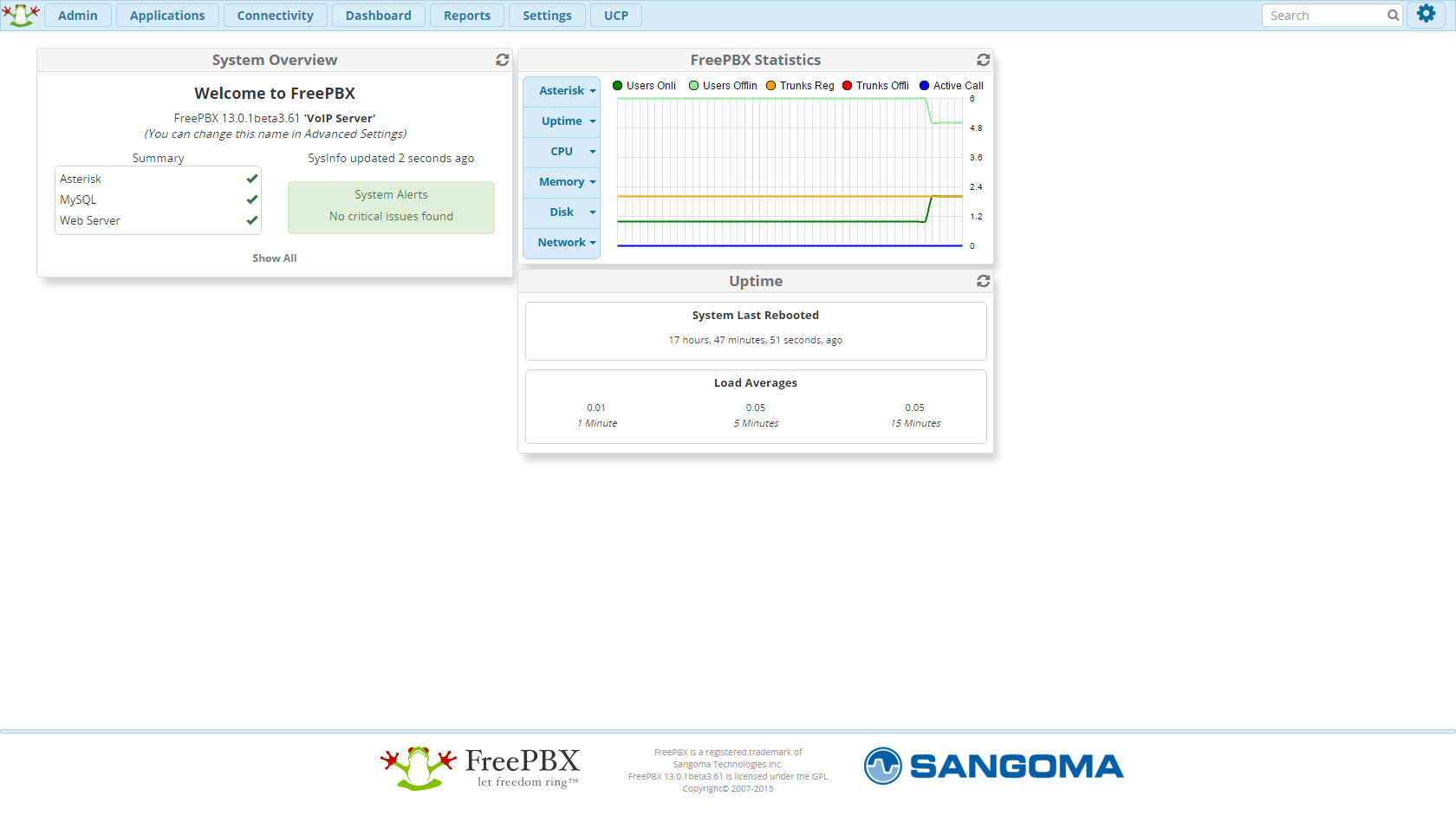Image resolution: width=1456 pixels, height=816 pixels.
Task: Toggle Users Online legend series
Action: (644, 86)
